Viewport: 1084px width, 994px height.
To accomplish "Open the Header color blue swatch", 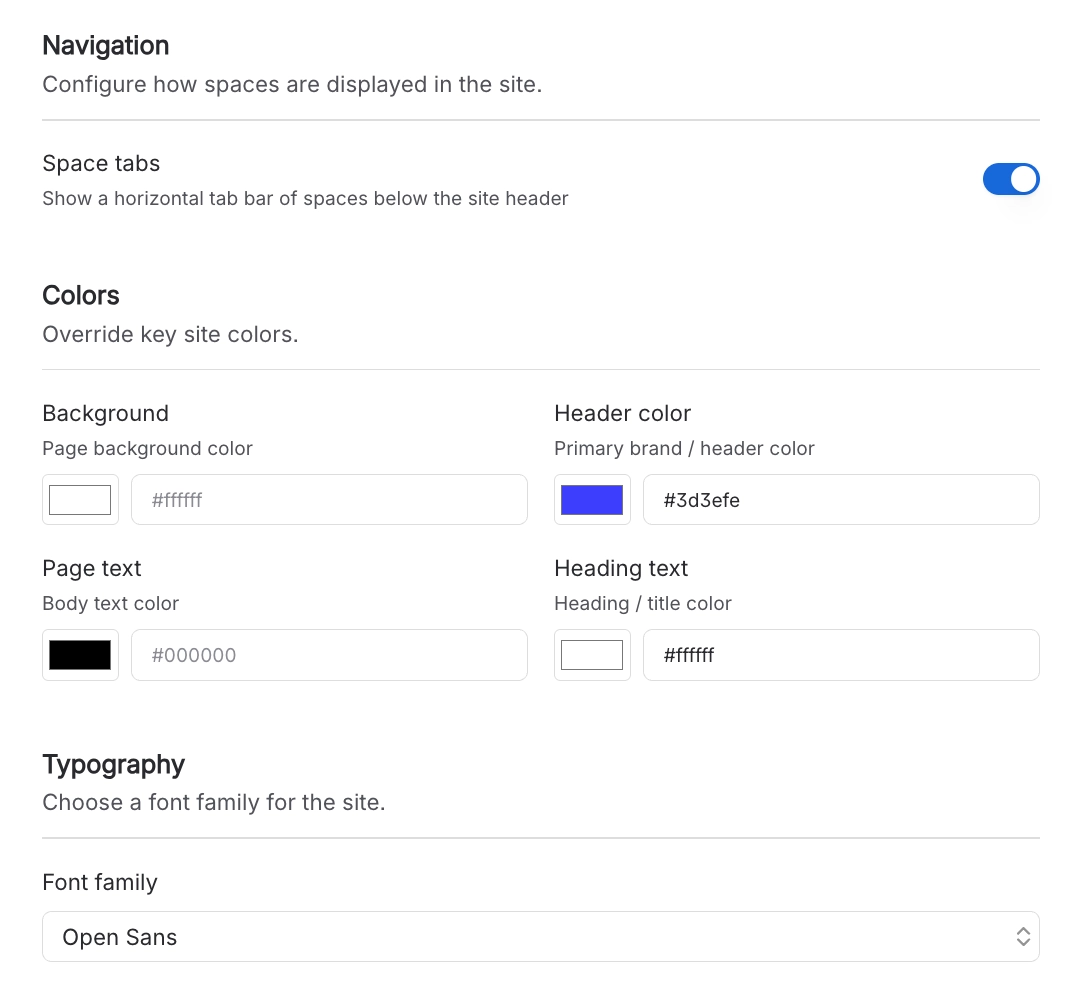I will click(x=592, y=500).
